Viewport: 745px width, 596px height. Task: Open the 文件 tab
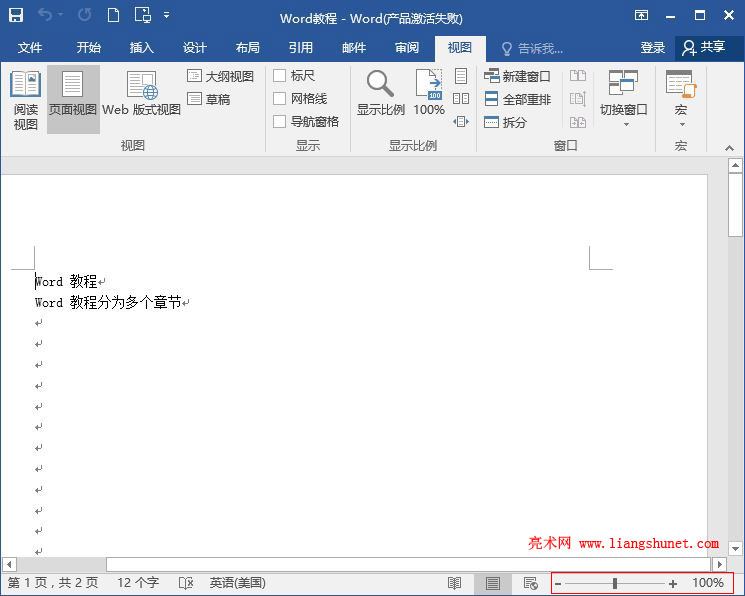[x=30, y=48]
